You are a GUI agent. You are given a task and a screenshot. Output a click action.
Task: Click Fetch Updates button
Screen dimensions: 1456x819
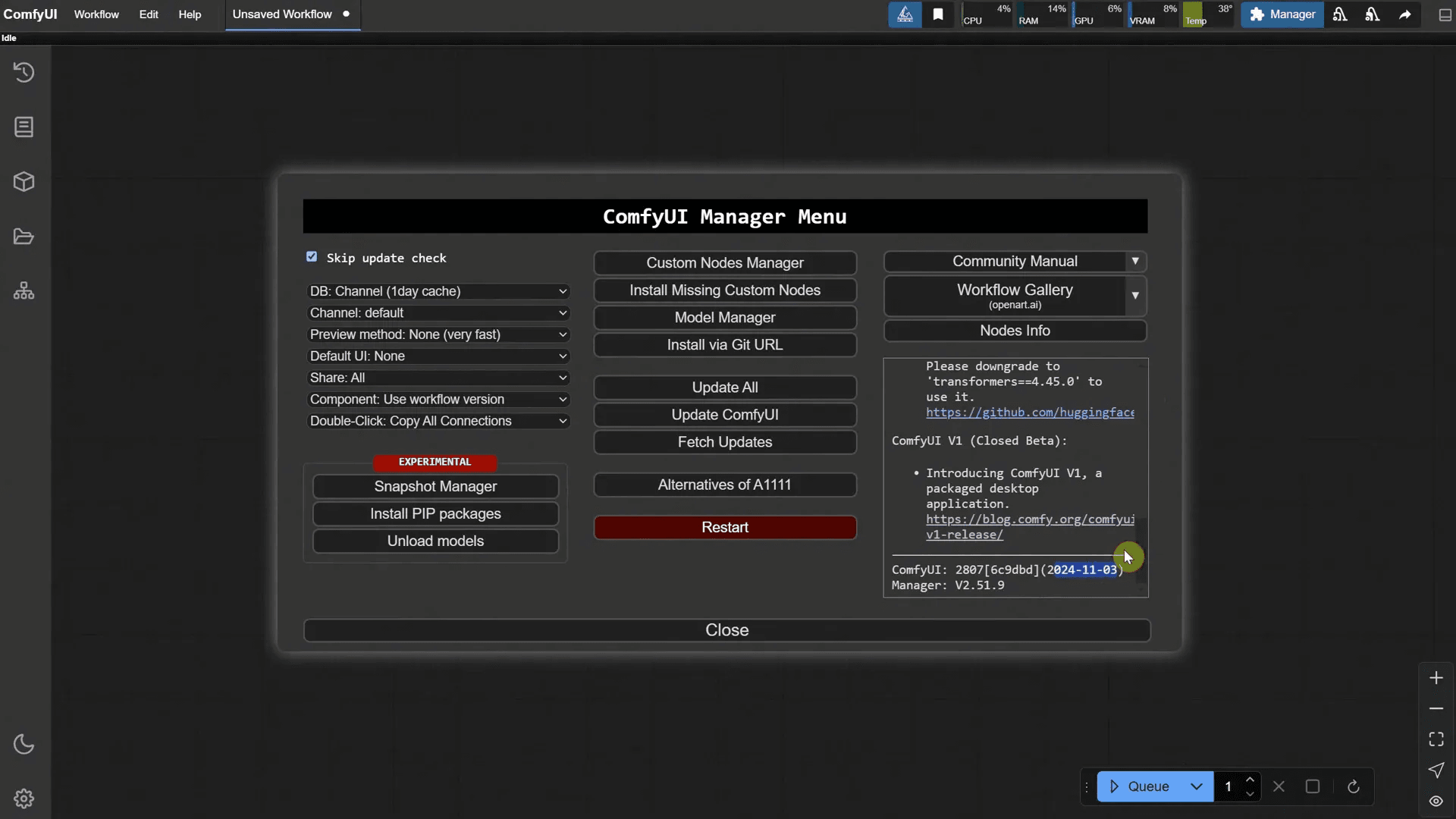[725, 442]
